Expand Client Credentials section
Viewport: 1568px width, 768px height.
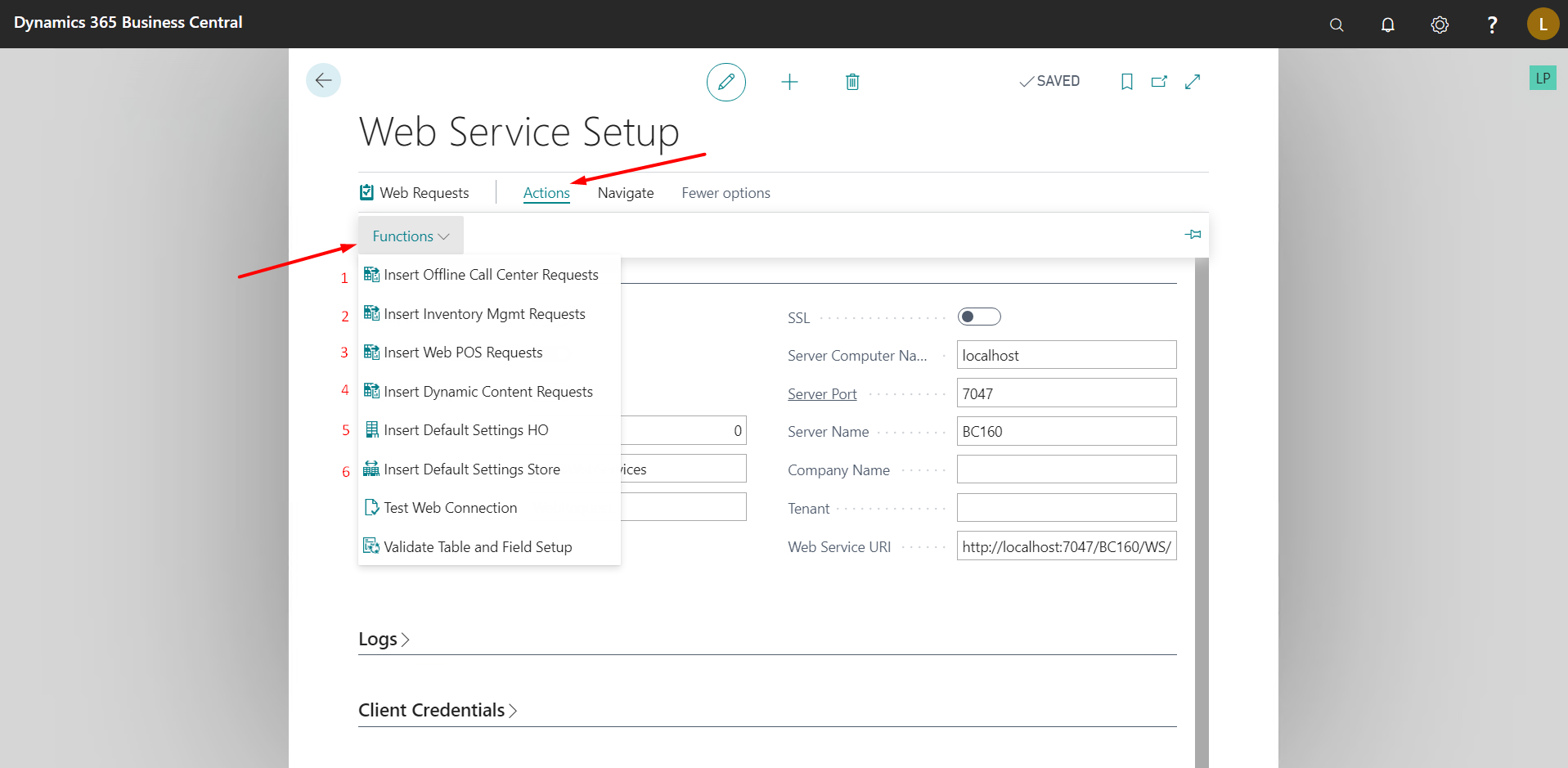(438, 710)
